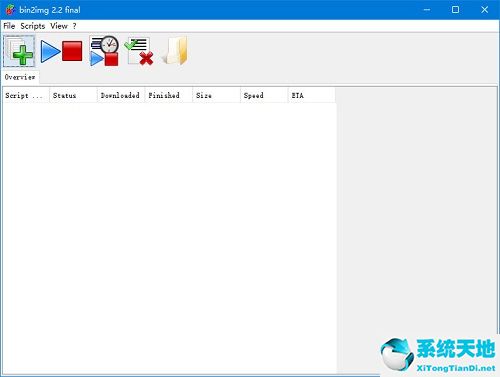Open the download folder icon
The image size is (500, 377).
click(175, 51)
